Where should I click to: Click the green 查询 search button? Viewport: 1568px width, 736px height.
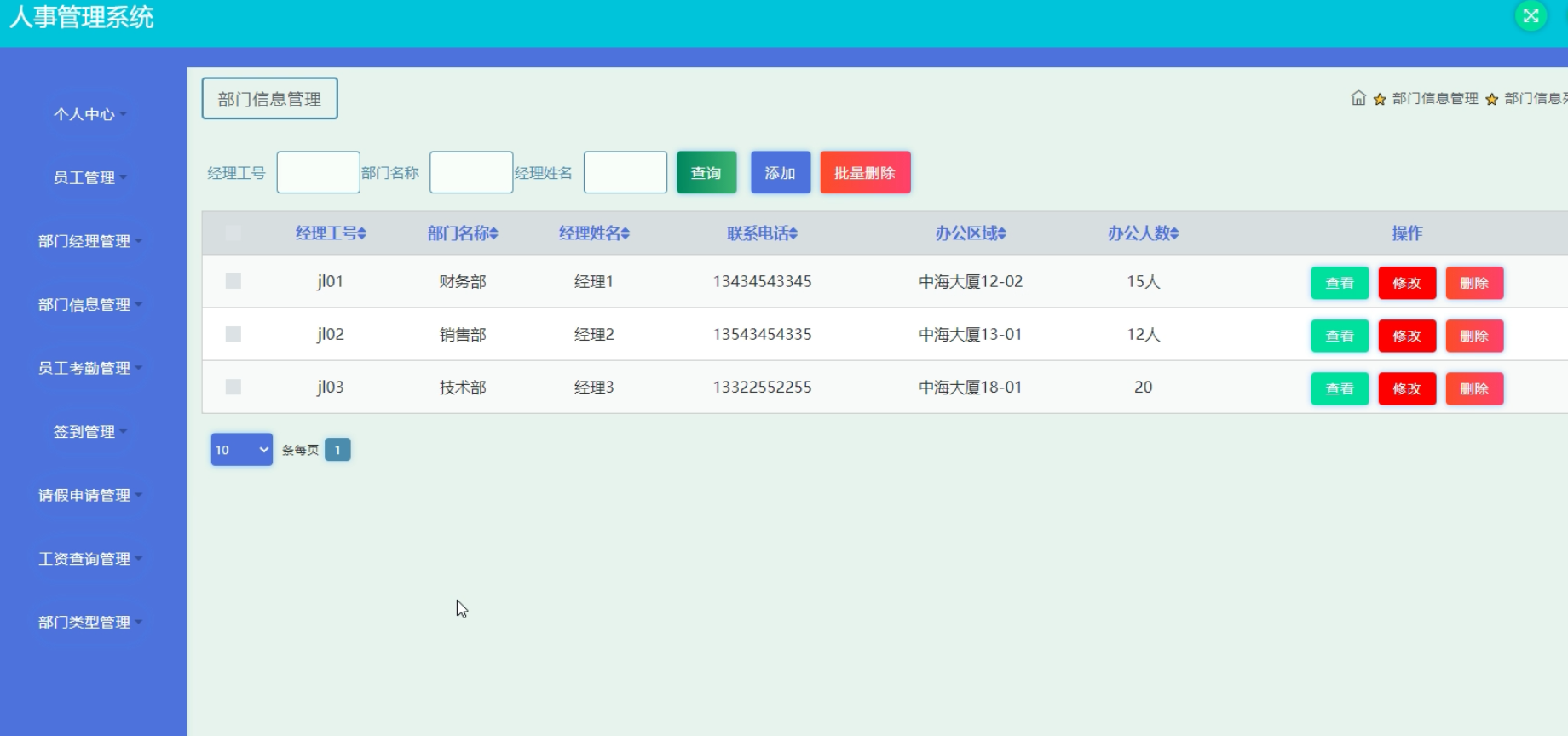pos(706,172)
